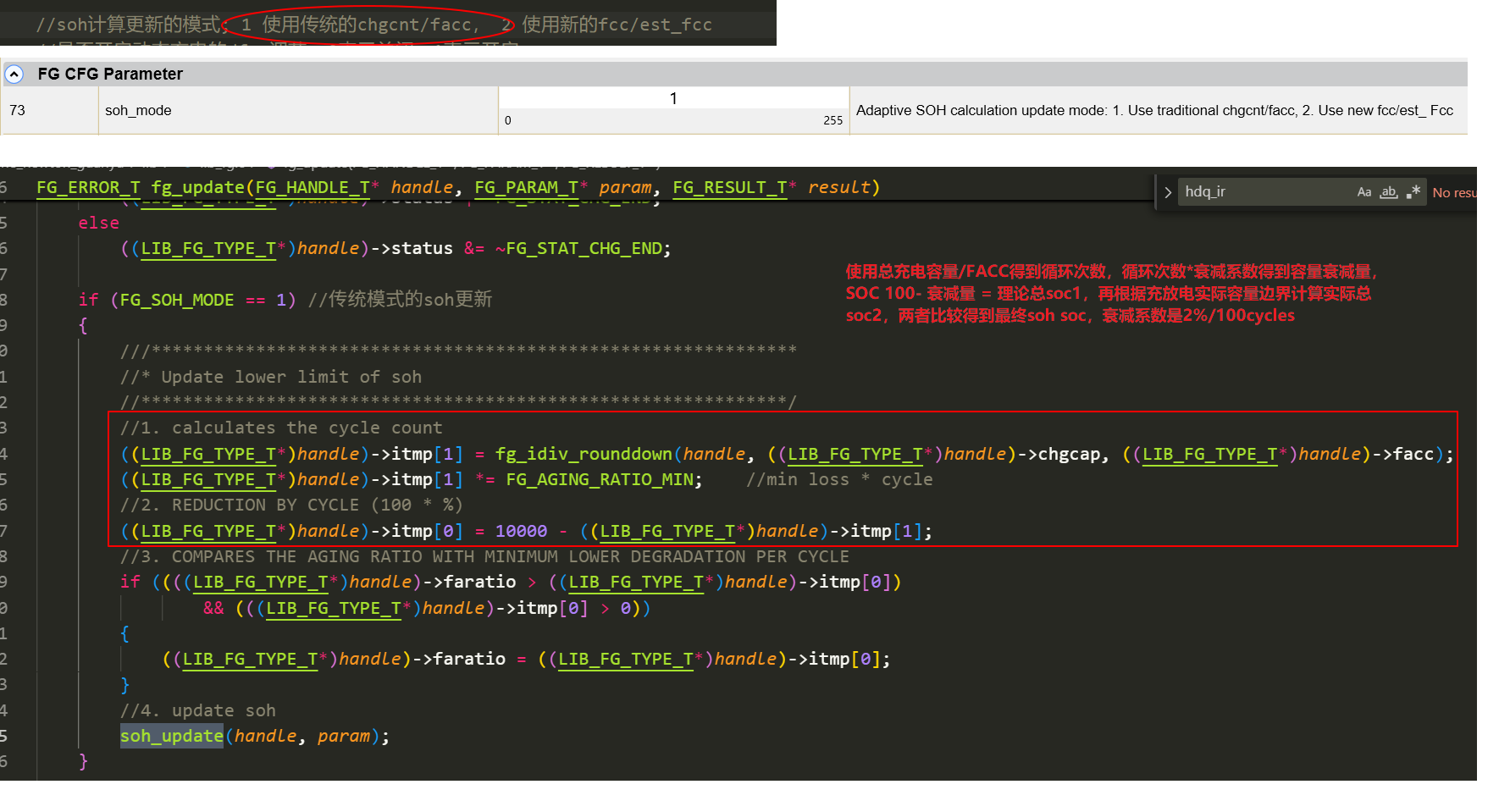The width and height of the screenshot is (1499, 812).
Task: Click the comment '//2. REDUCTION BY CYCLE'
Action: click(291, 505)
